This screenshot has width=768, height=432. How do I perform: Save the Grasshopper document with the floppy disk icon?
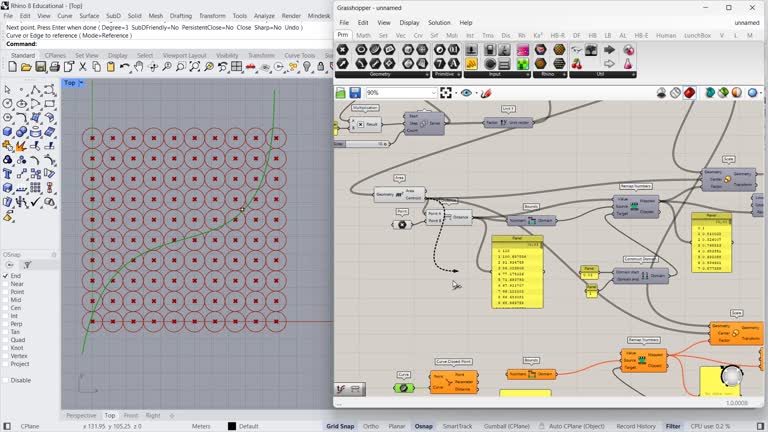tap(355, 93)
